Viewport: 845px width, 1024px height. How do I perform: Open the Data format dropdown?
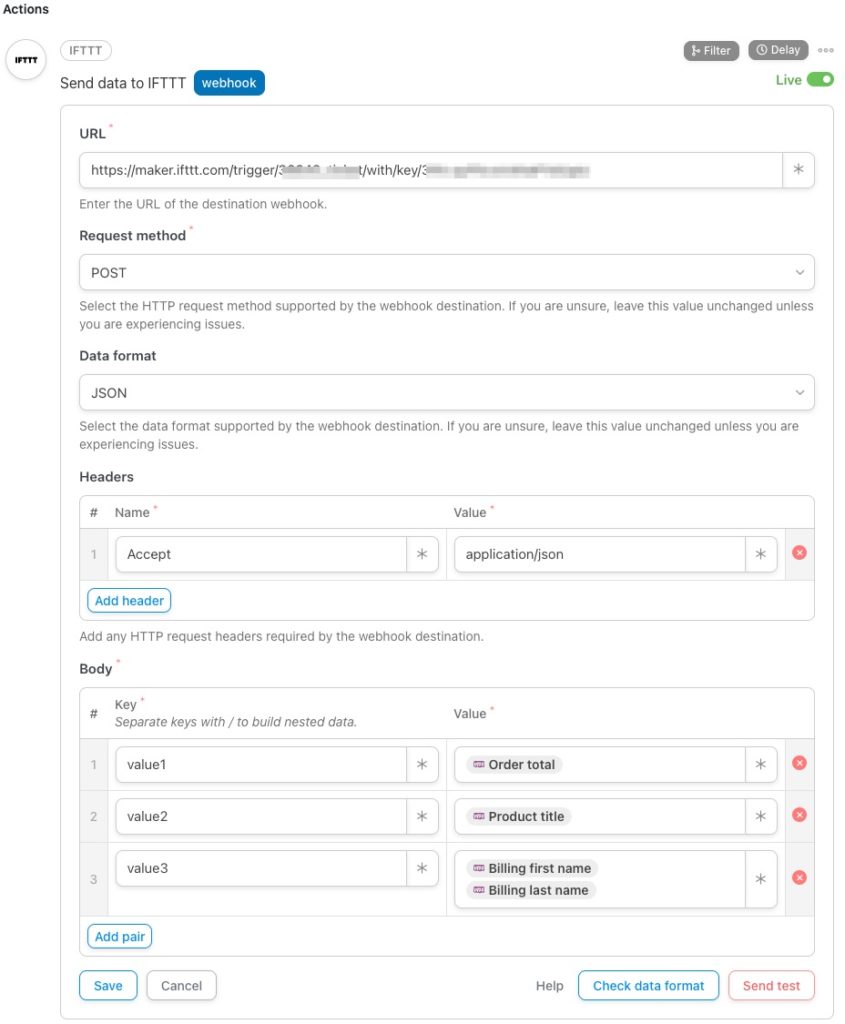click(x=446, y=392)
